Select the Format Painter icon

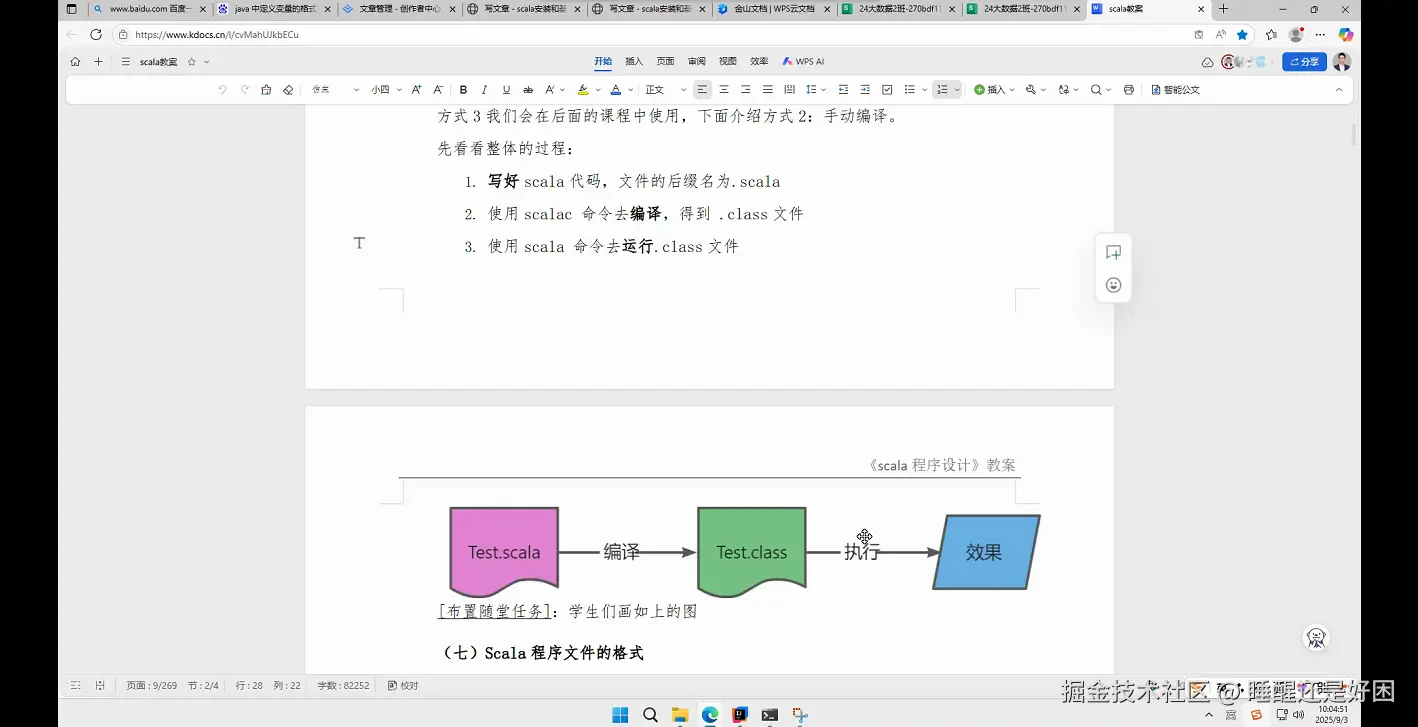266,89
